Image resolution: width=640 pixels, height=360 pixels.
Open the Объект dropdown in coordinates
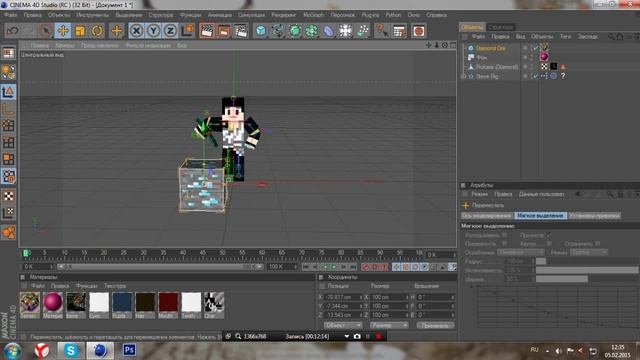(x=343, y=325)
